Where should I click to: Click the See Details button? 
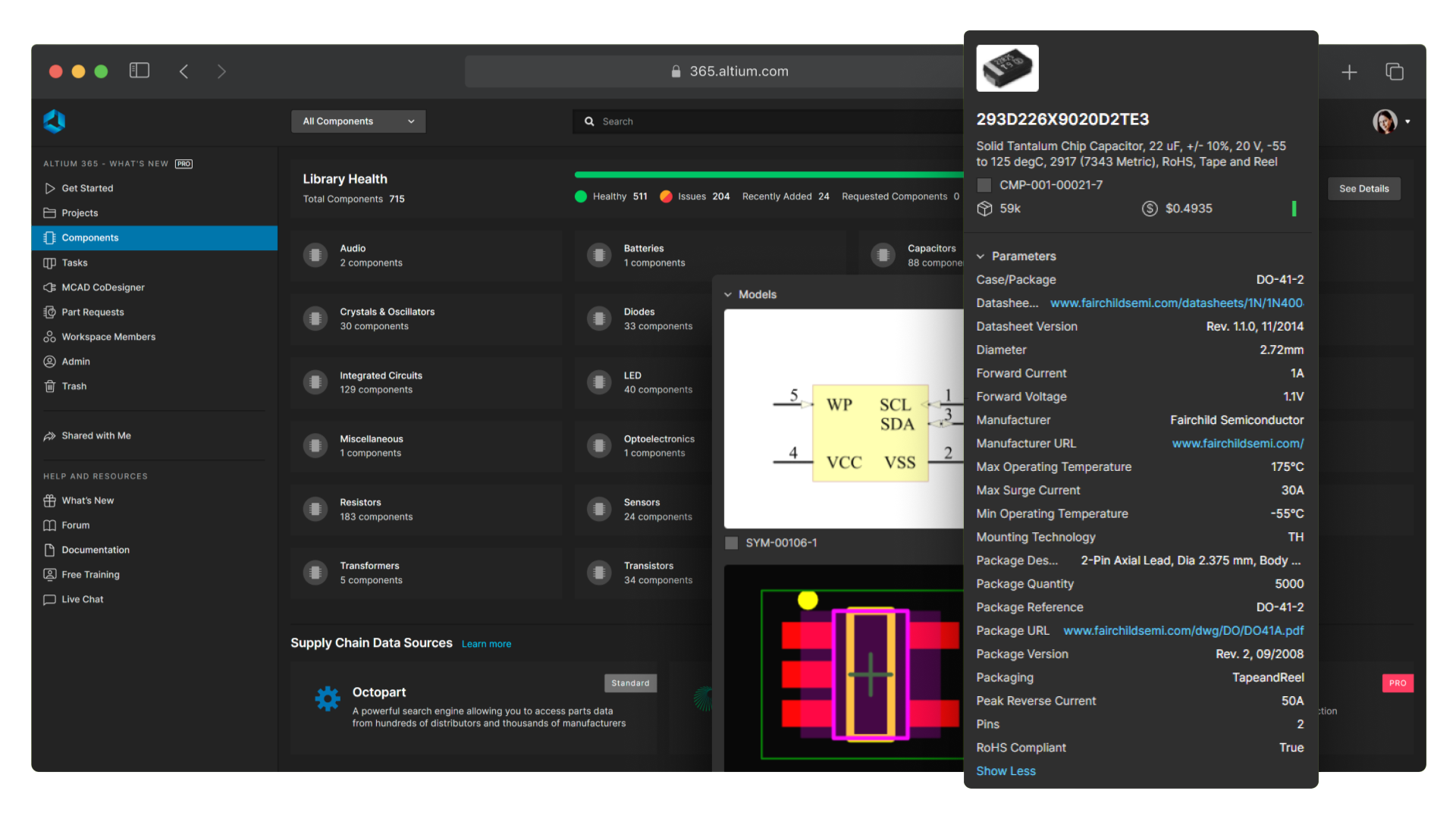coord(1363,189)
